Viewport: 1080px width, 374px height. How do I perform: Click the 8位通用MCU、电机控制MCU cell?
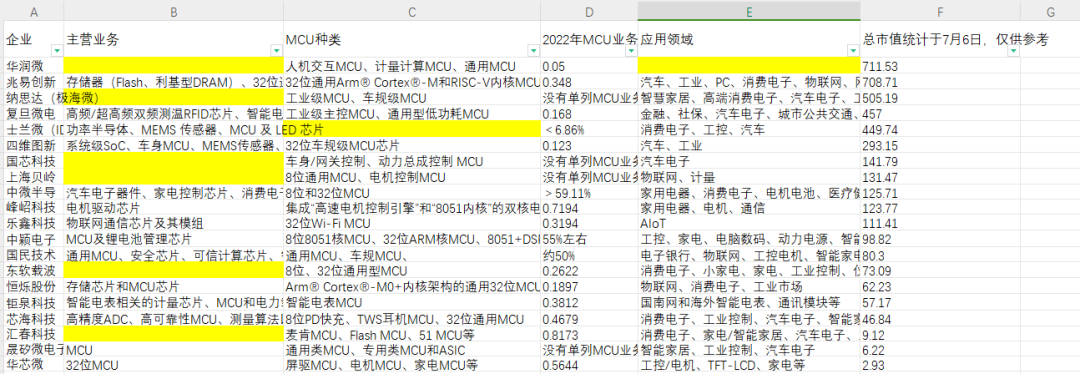tap(412, 177)
